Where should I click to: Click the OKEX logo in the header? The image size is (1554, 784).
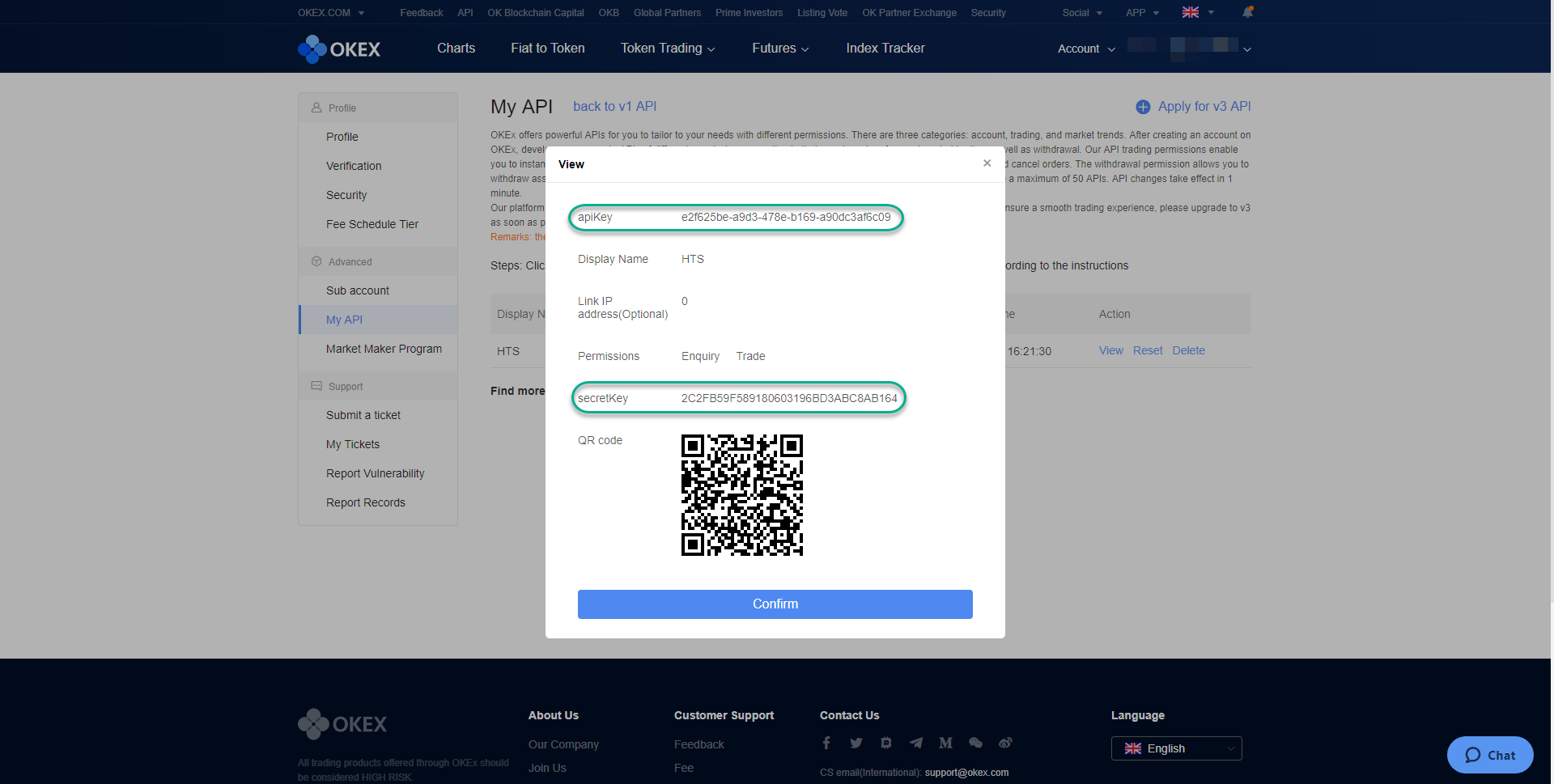click(x=338, y=49)
